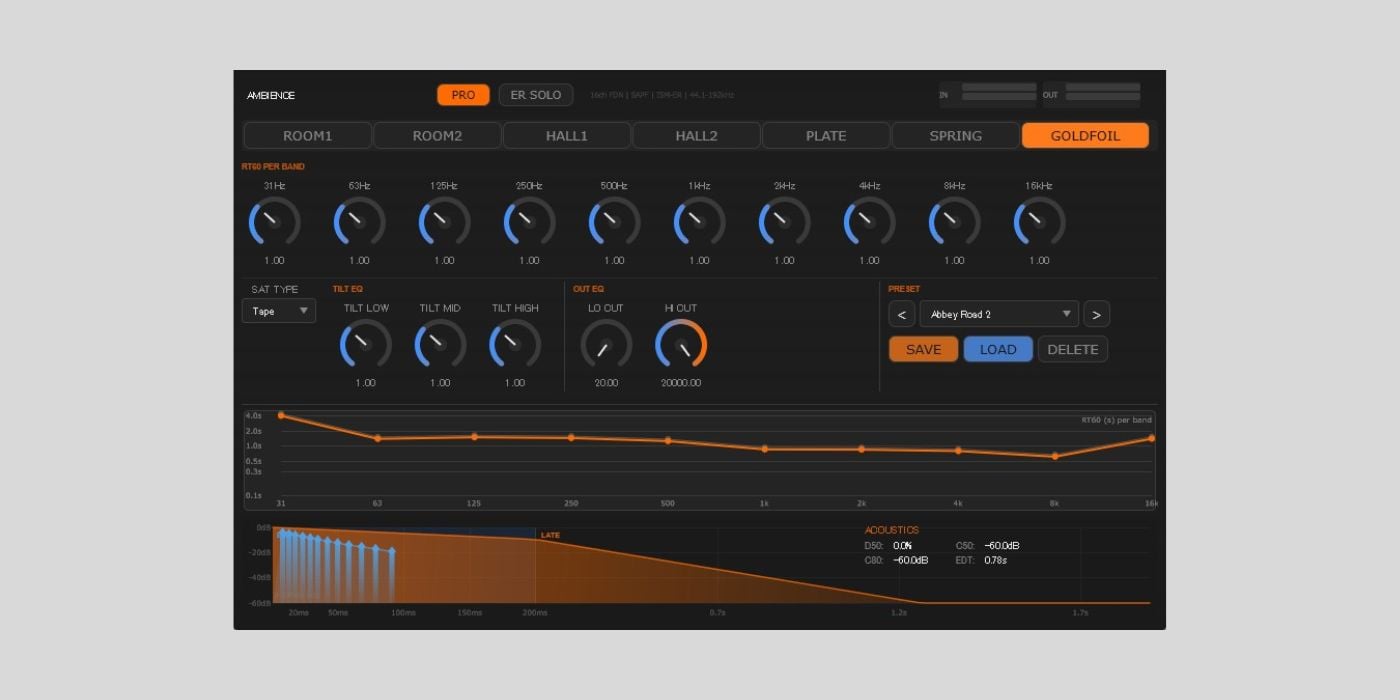
Task: Click the 31Hz RT60 knob
Action: (274, 221)
